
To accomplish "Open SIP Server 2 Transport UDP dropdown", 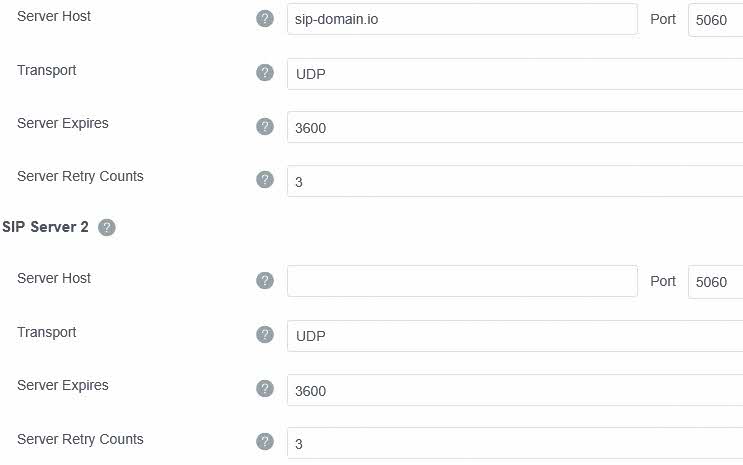I will pos(514,336).
